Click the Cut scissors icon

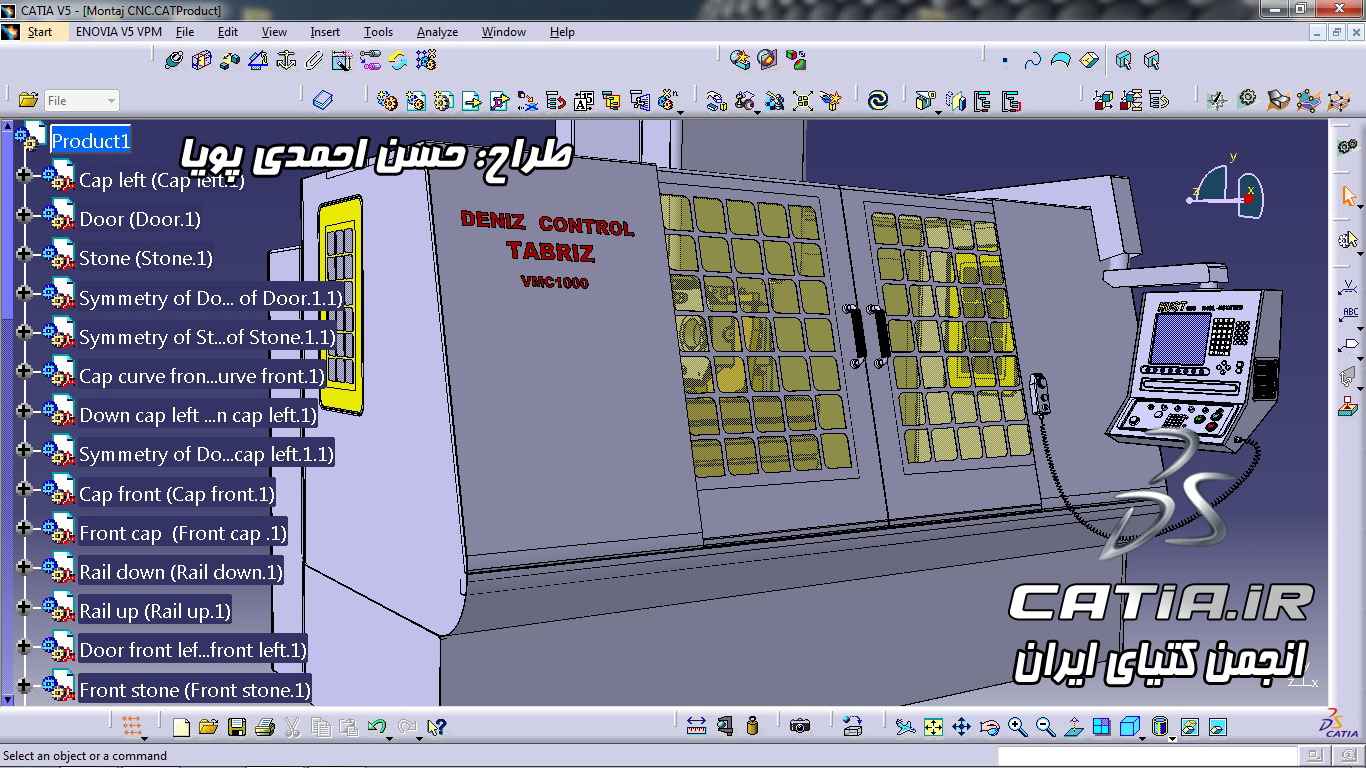(x=293, y=727)
